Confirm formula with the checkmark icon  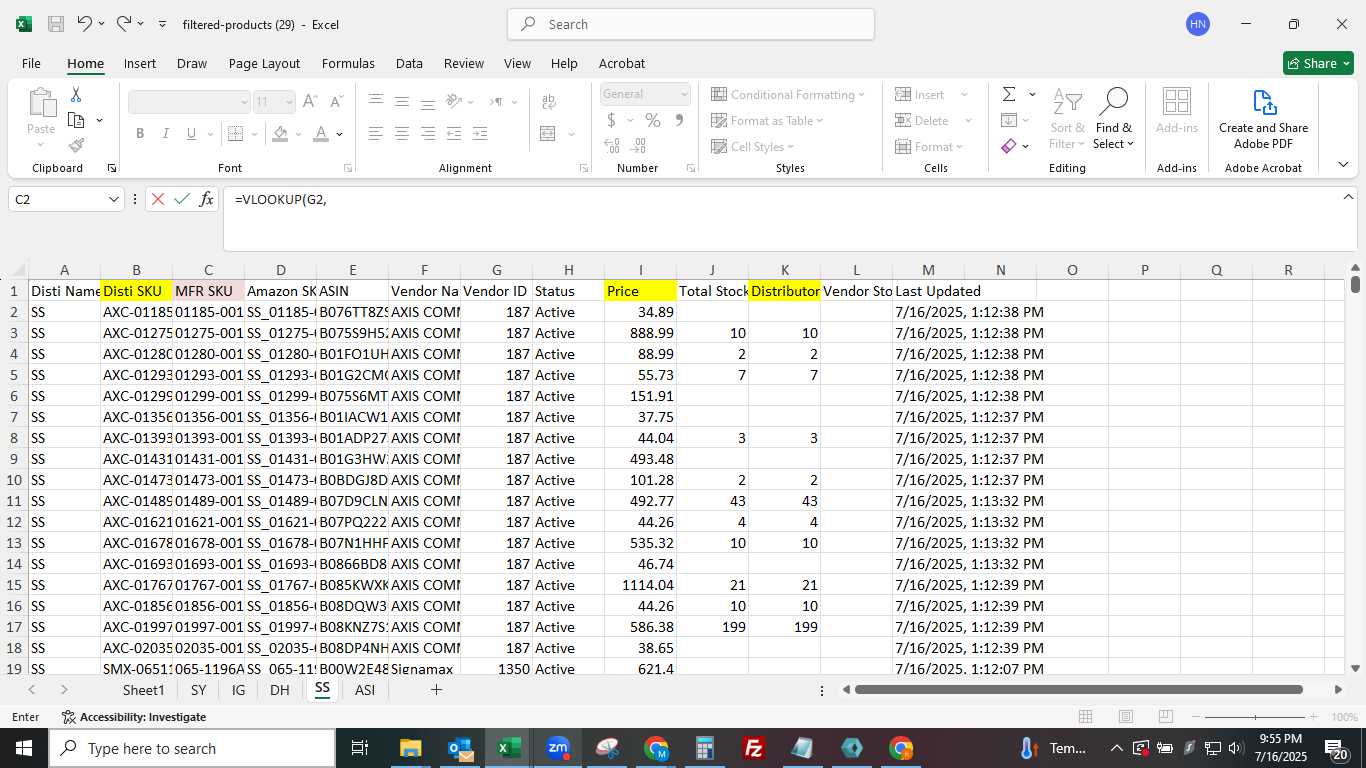(181, 199)
